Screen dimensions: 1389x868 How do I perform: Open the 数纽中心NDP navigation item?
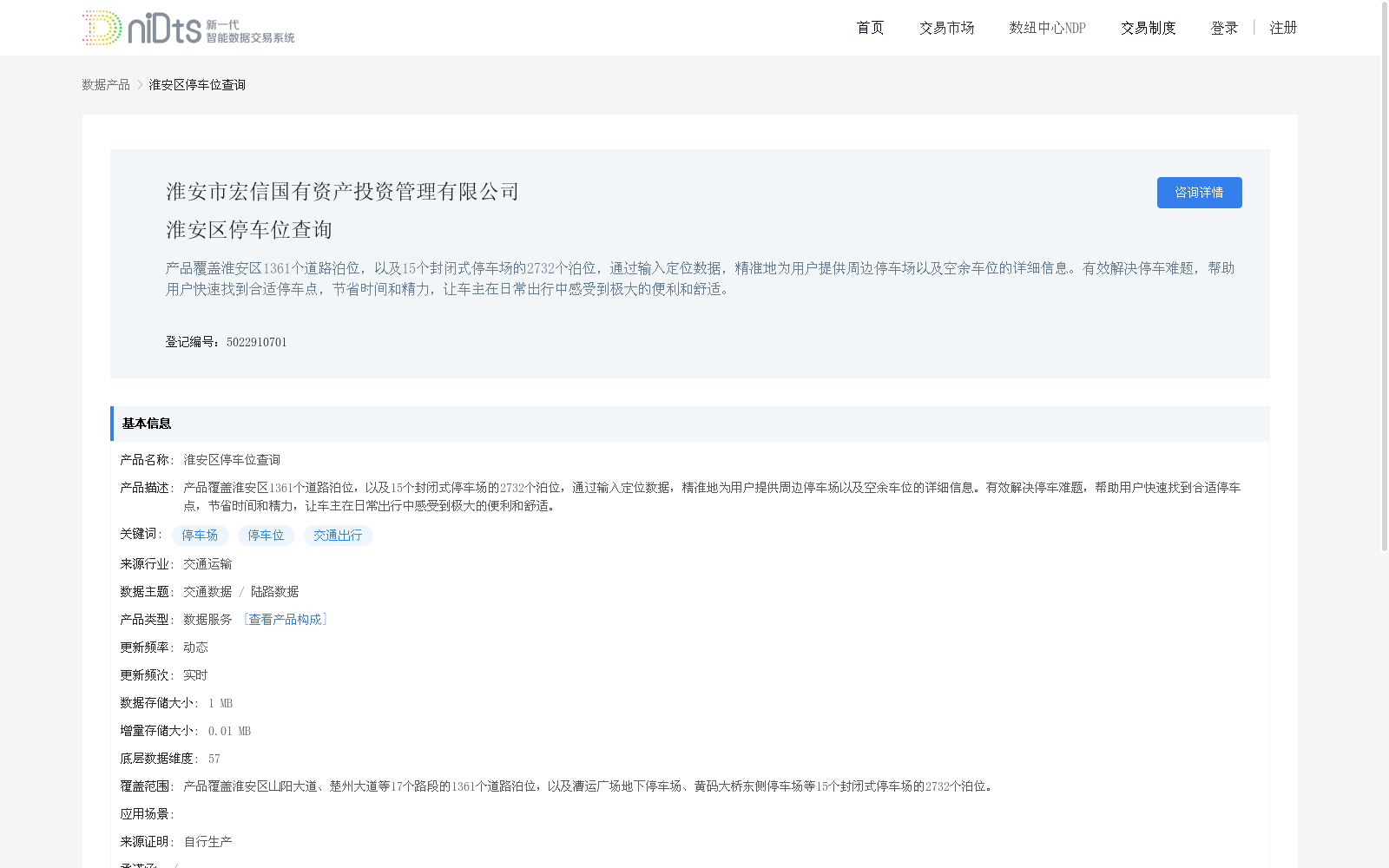1047,28
